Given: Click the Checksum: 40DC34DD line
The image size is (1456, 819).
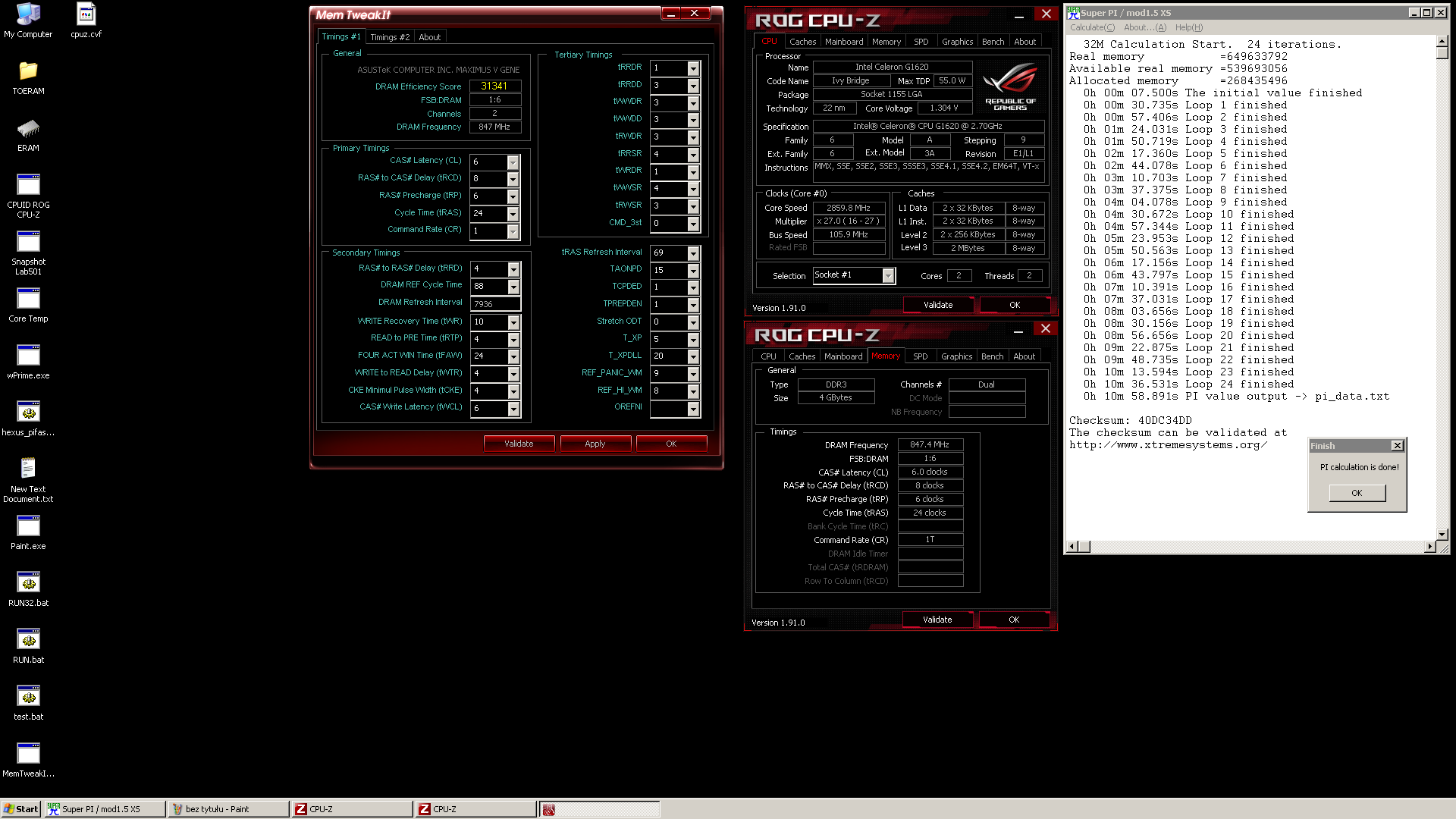Looking at the screenshot, I should click(x=1130, y=420).
